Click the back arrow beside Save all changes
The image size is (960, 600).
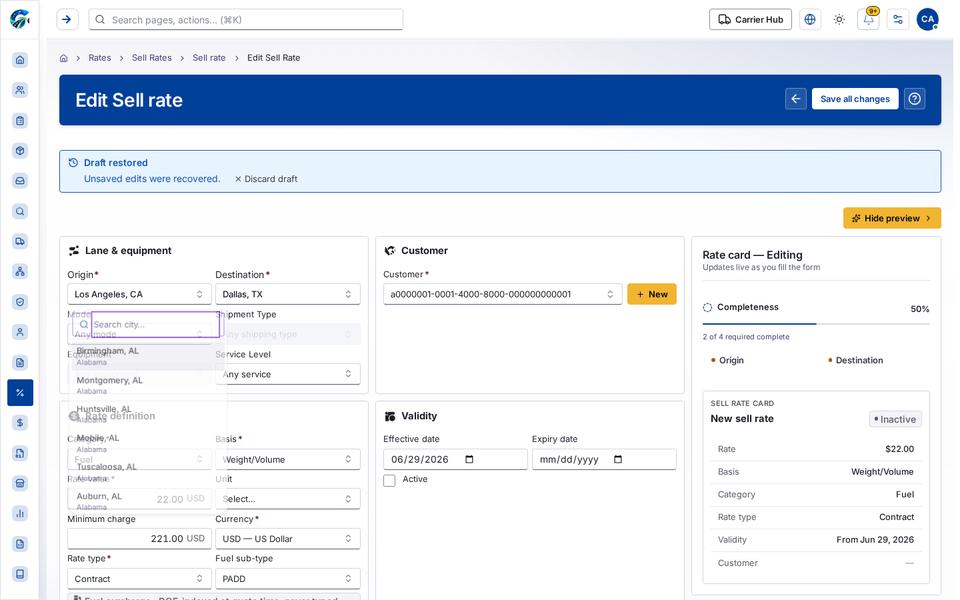pos(796,99)
